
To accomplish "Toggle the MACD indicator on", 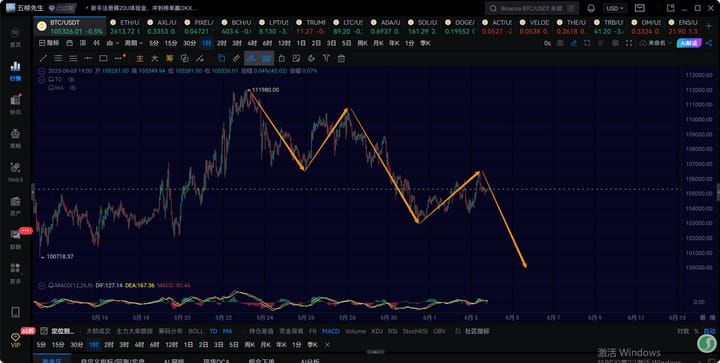I will point(331,331).
